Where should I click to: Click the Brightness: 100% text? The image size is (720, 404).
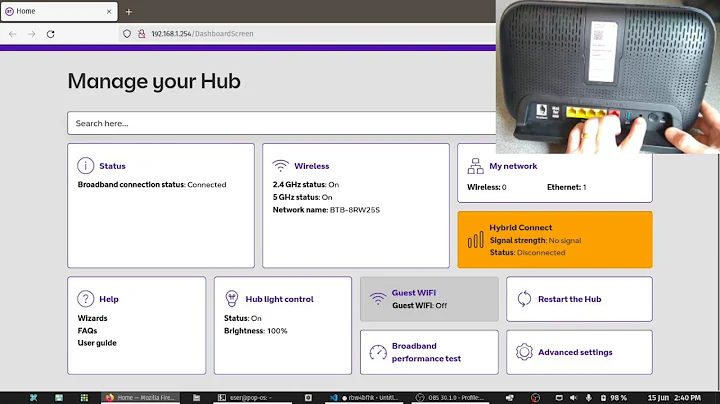click(256, 331)
